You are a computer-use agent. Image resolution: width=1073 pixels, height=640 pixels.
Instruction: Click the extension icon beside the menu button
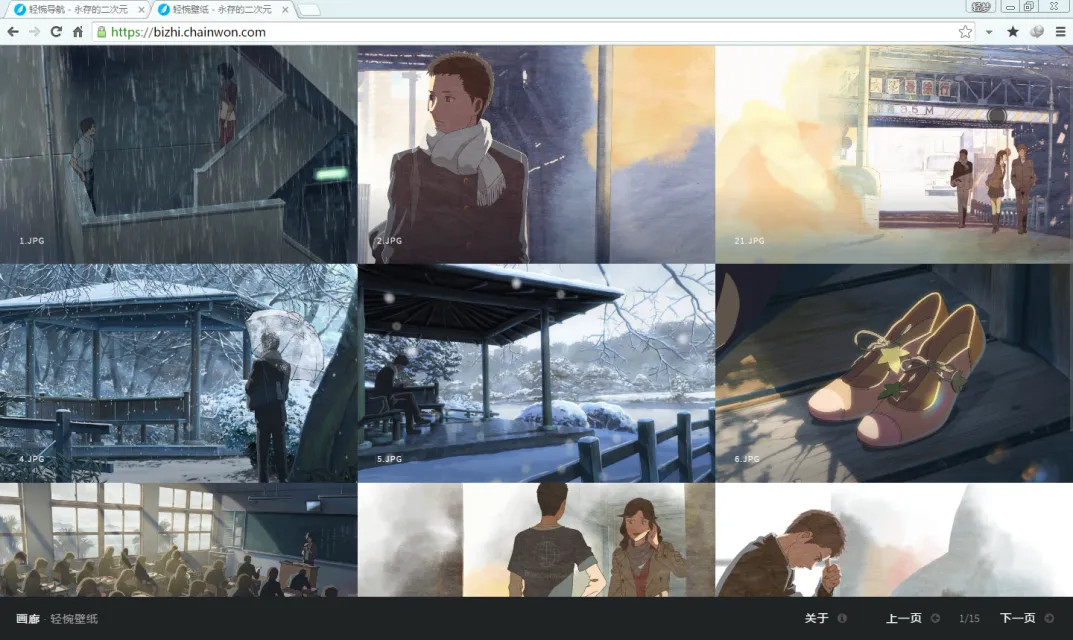click(1037, 32)
